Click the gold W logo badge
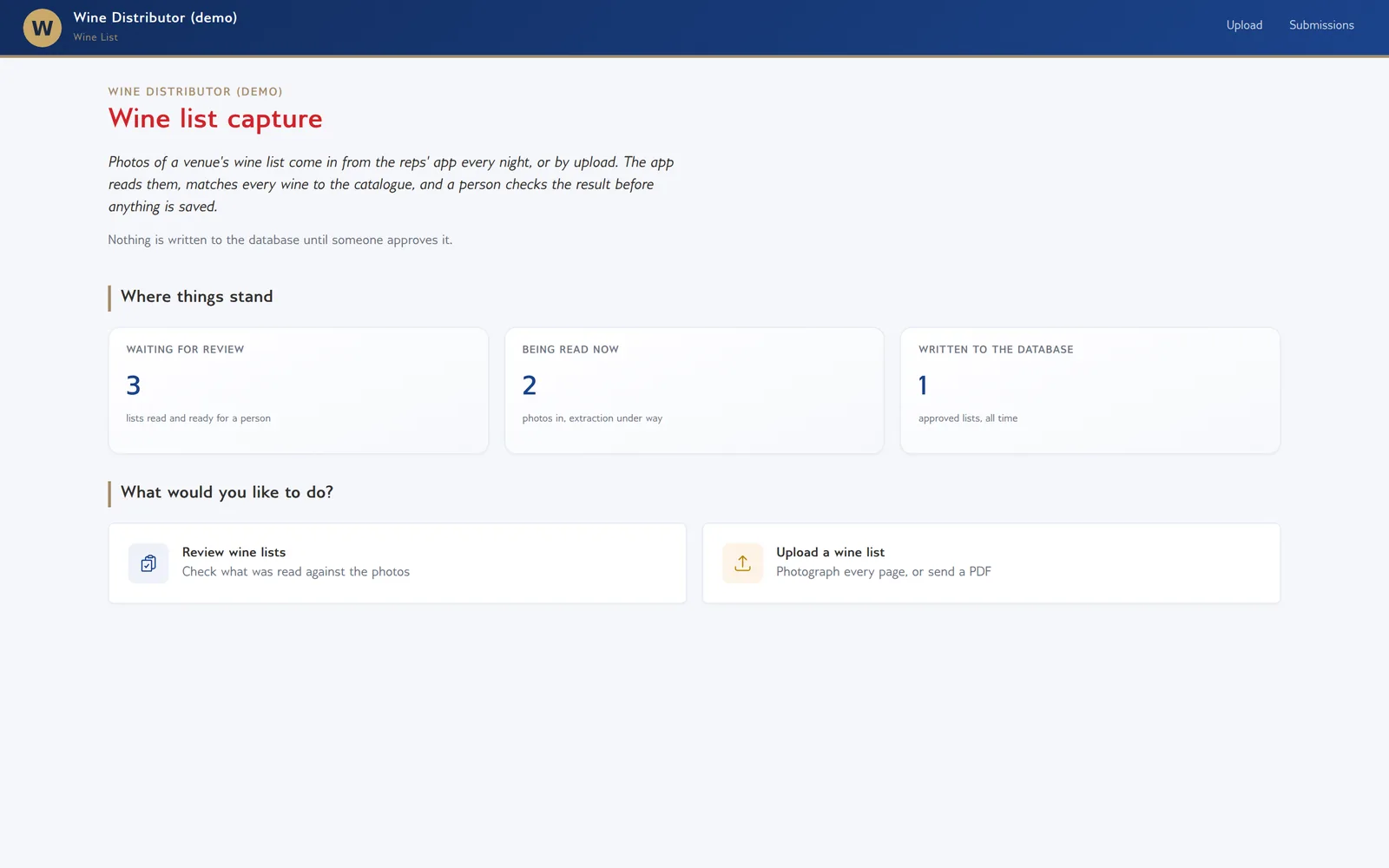Image resolution: width=1389 pixels, height=868 pixels. pyautogui.click(x=42, y=28)
